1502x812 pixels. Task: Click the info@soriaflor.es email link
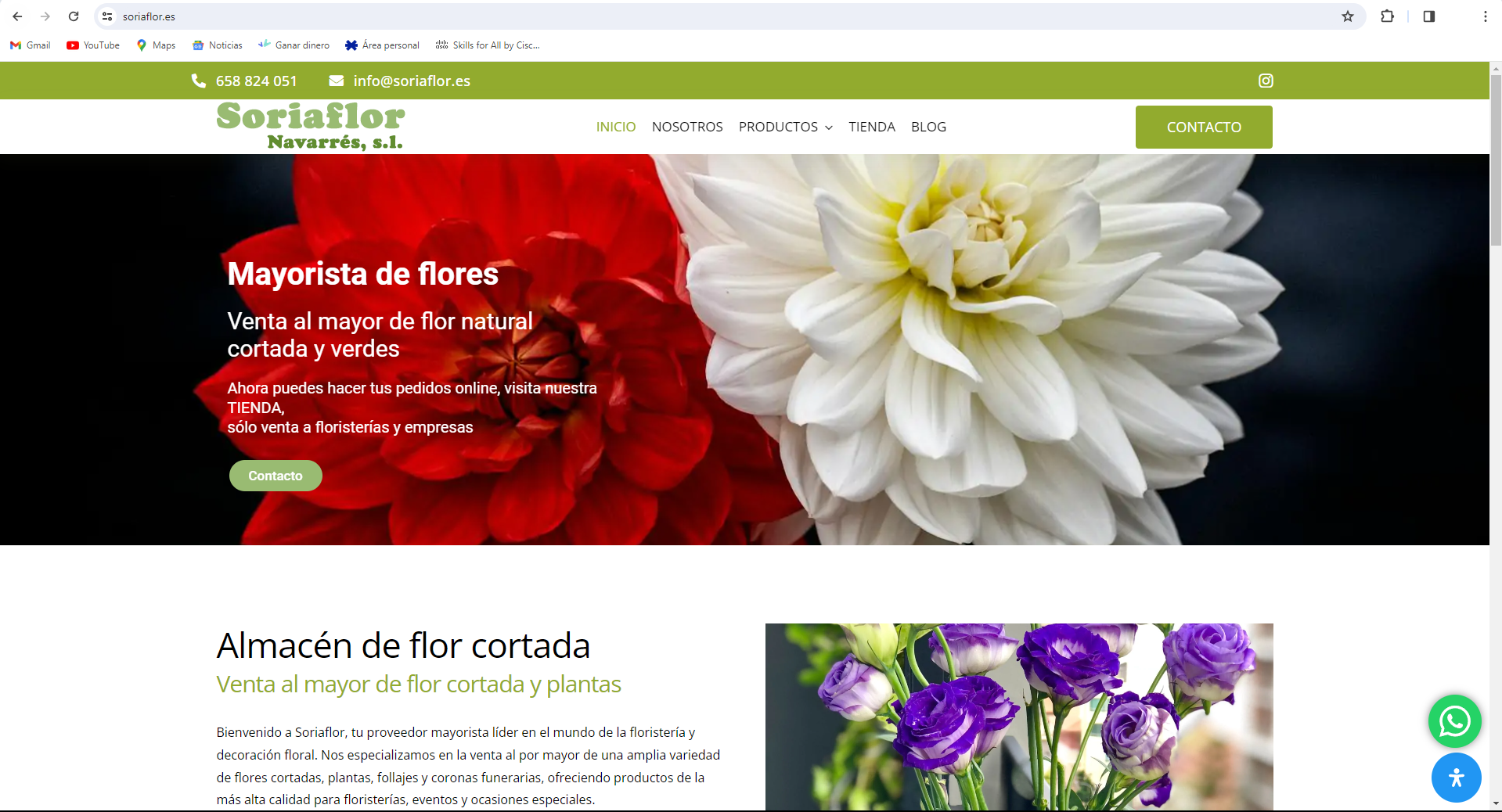(x=412, y=81)
